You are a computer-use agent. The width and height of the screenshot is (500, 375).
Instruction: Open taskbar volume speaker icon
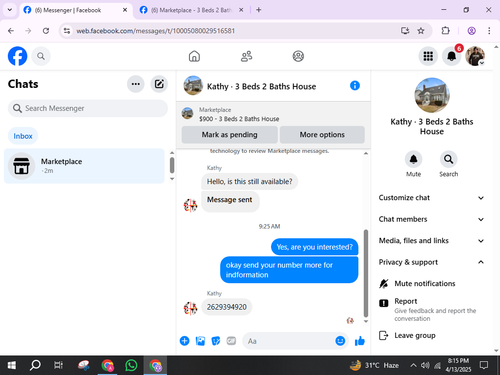tap(425, 365)
